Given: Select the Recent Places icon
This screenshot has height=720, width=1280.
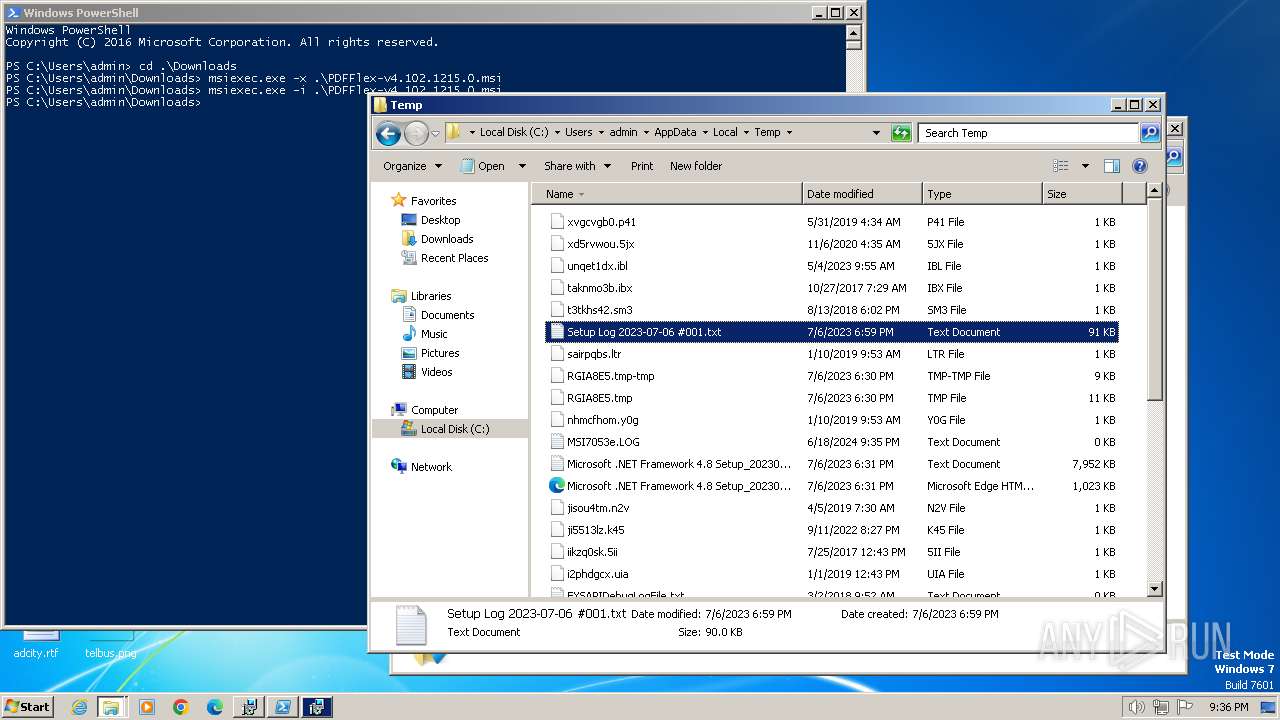Looking at the screenshot, I should [408, 258].
